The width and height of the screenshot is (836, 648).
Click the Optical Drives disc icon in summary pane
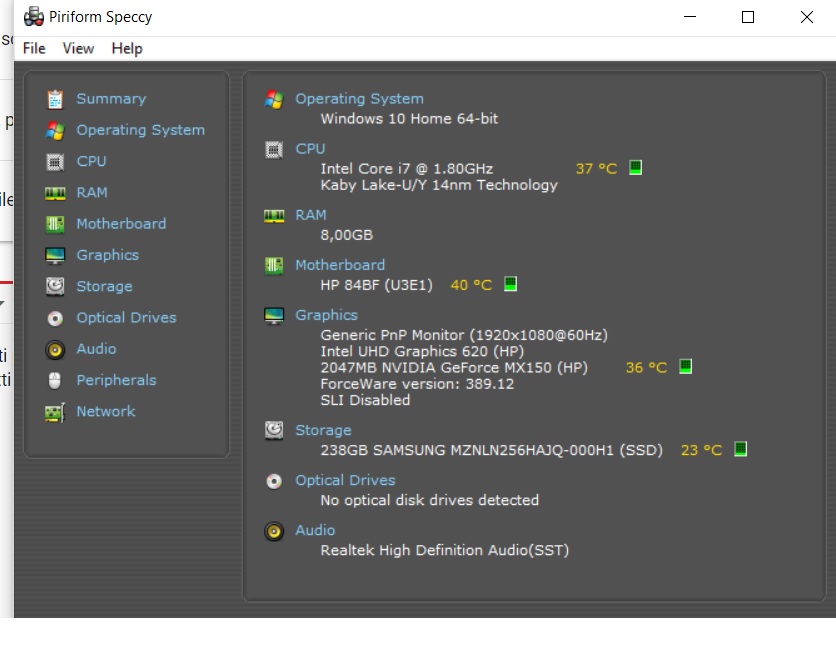(x=274, y=481)
